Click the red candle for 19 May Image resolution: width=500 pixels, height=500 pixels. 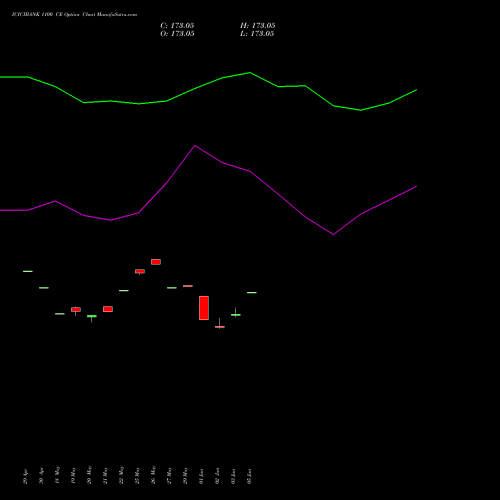[x=76, y=310]
